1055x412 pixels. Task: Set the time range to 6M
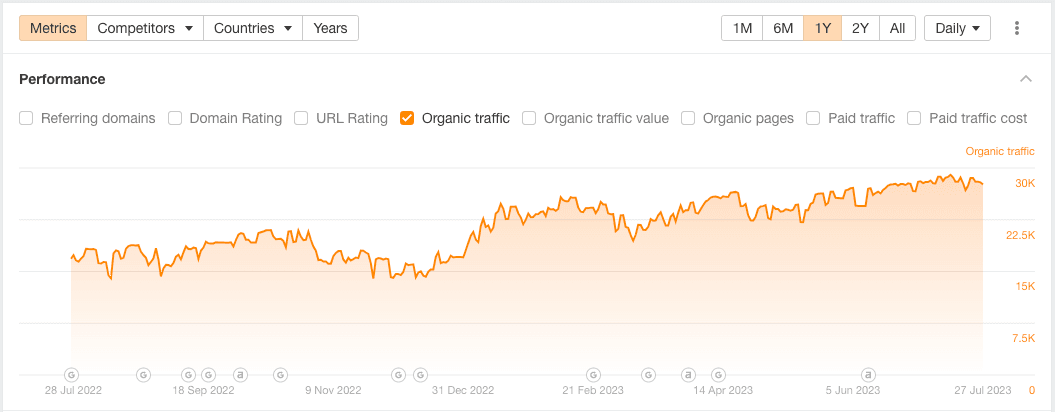click(x=783, y=28)
